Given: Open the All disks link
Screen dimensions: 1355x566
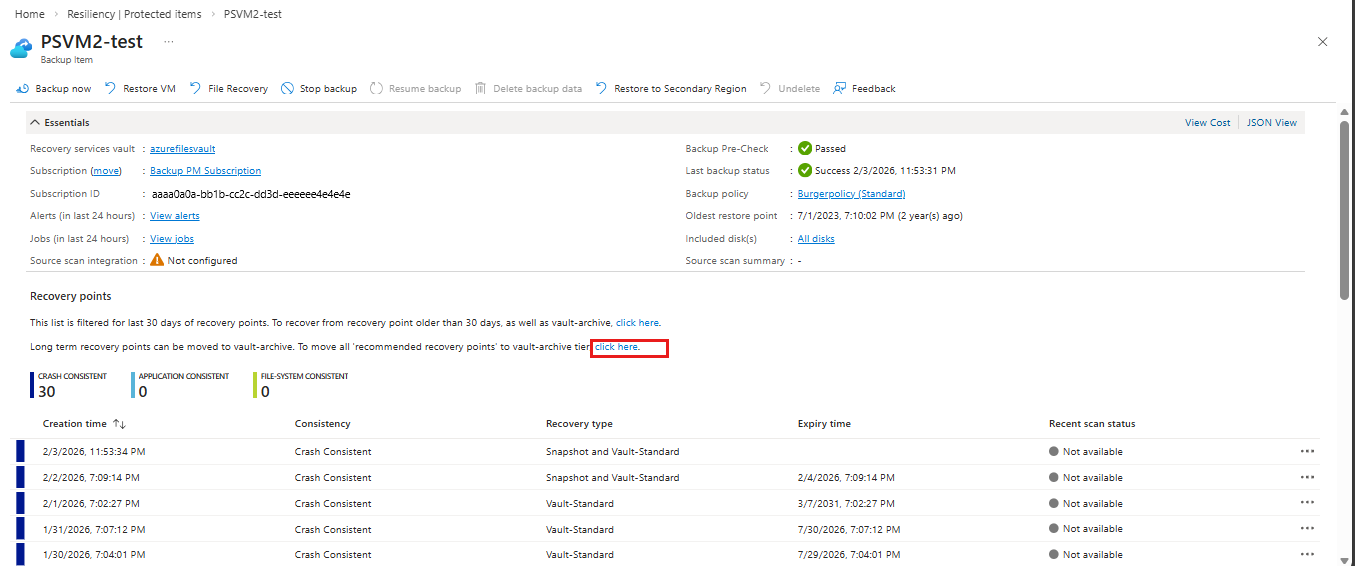Looking at the screenshot, I should (x=816, y=239).
